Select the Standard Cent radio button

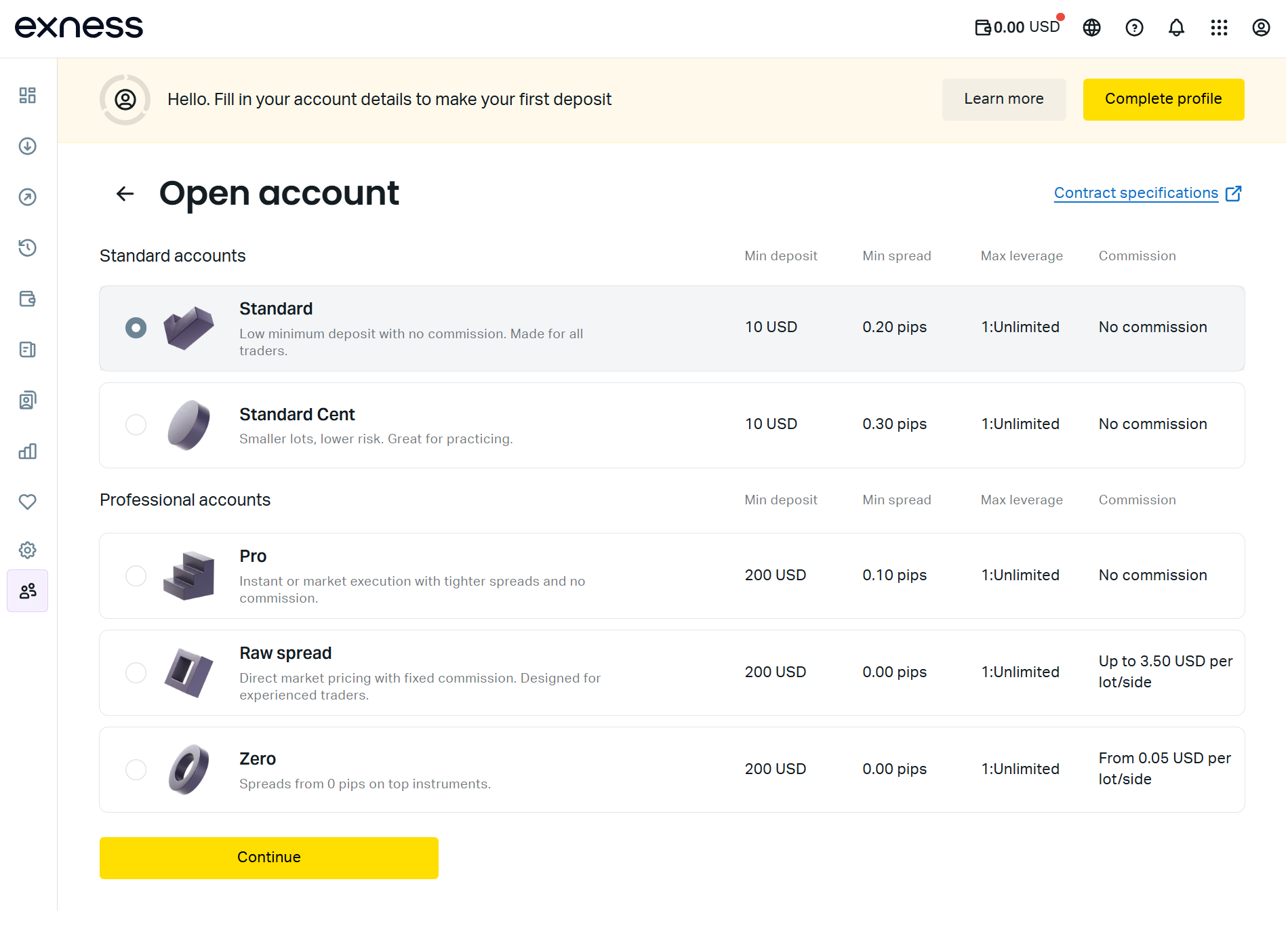[136, 425]
